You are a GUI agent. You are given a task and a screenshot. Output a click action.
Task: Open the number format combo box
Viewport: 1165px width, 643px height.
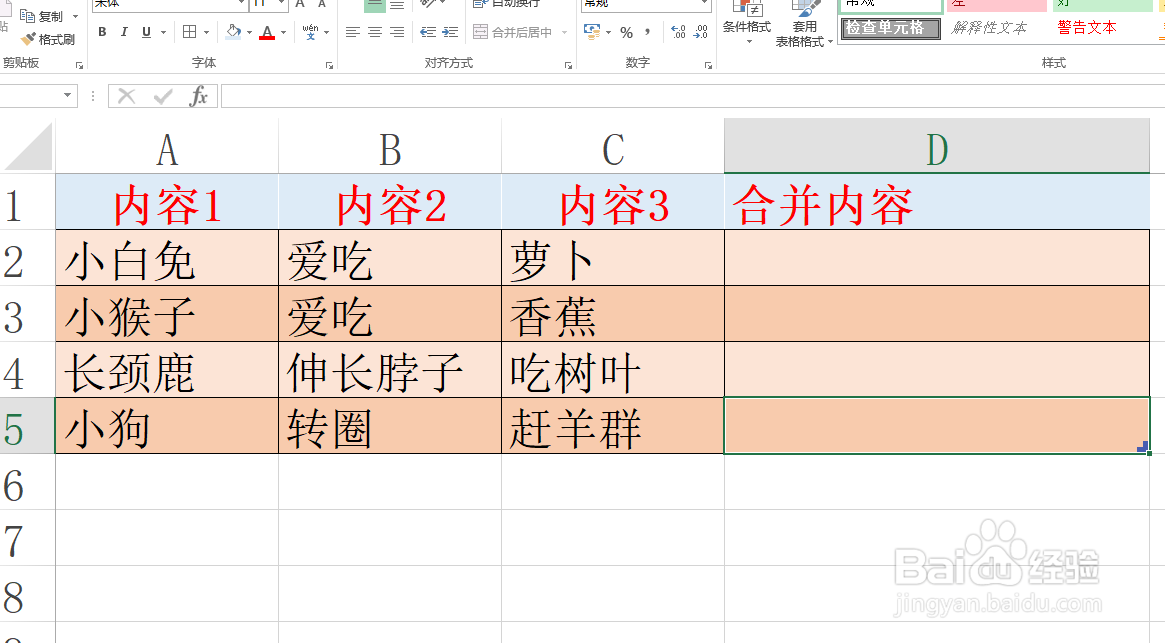(x=645, y=6)
